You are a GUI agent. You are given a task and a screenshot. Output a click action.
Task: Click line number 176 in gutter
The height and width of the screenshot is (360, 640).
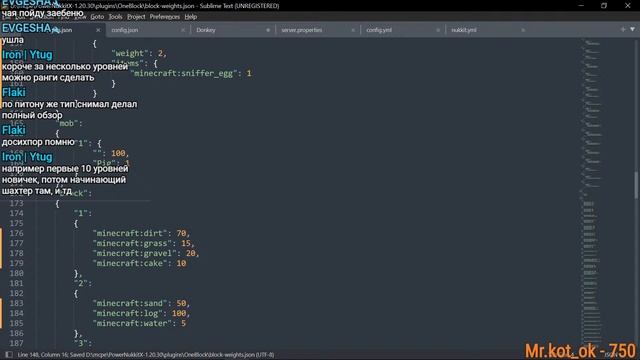[16, 233]
